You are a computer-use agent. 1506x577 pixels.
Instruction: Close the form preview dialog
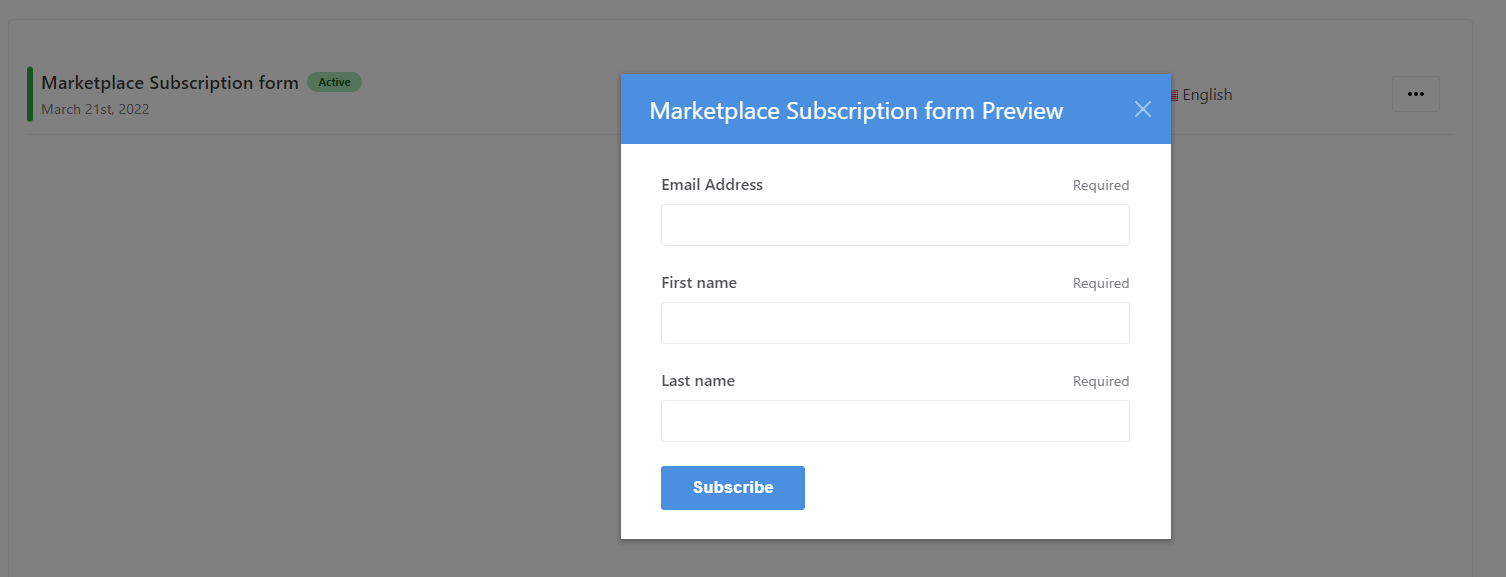[x=1142, y=109]
